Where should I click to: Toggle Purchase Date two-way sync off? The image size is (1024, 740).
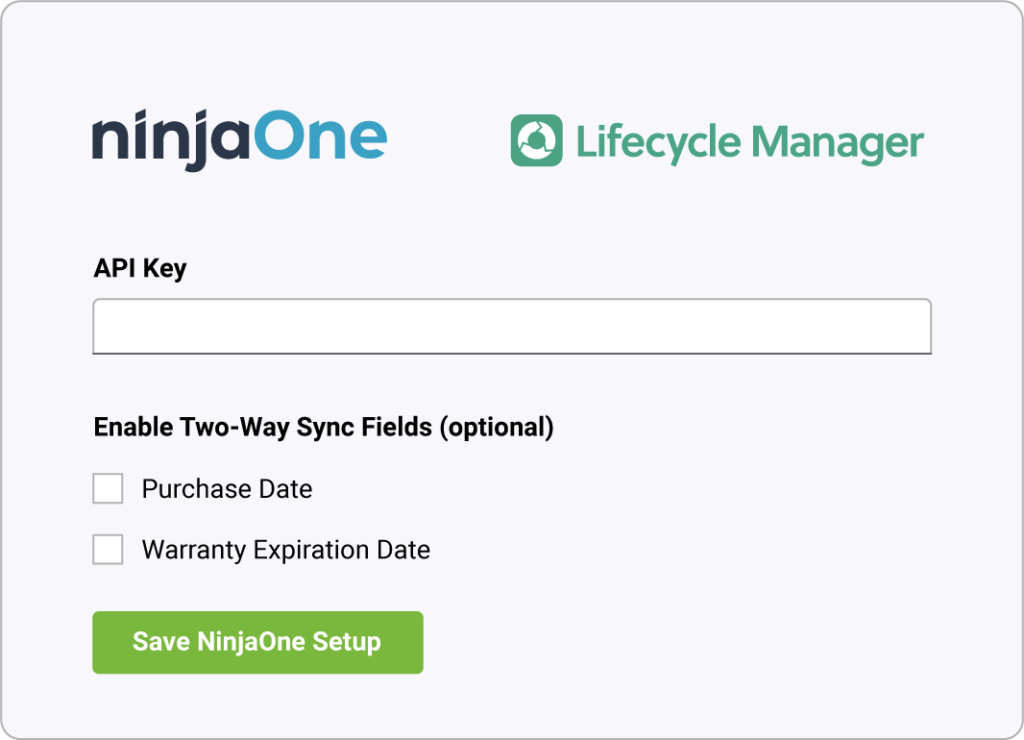pos(108,488)
